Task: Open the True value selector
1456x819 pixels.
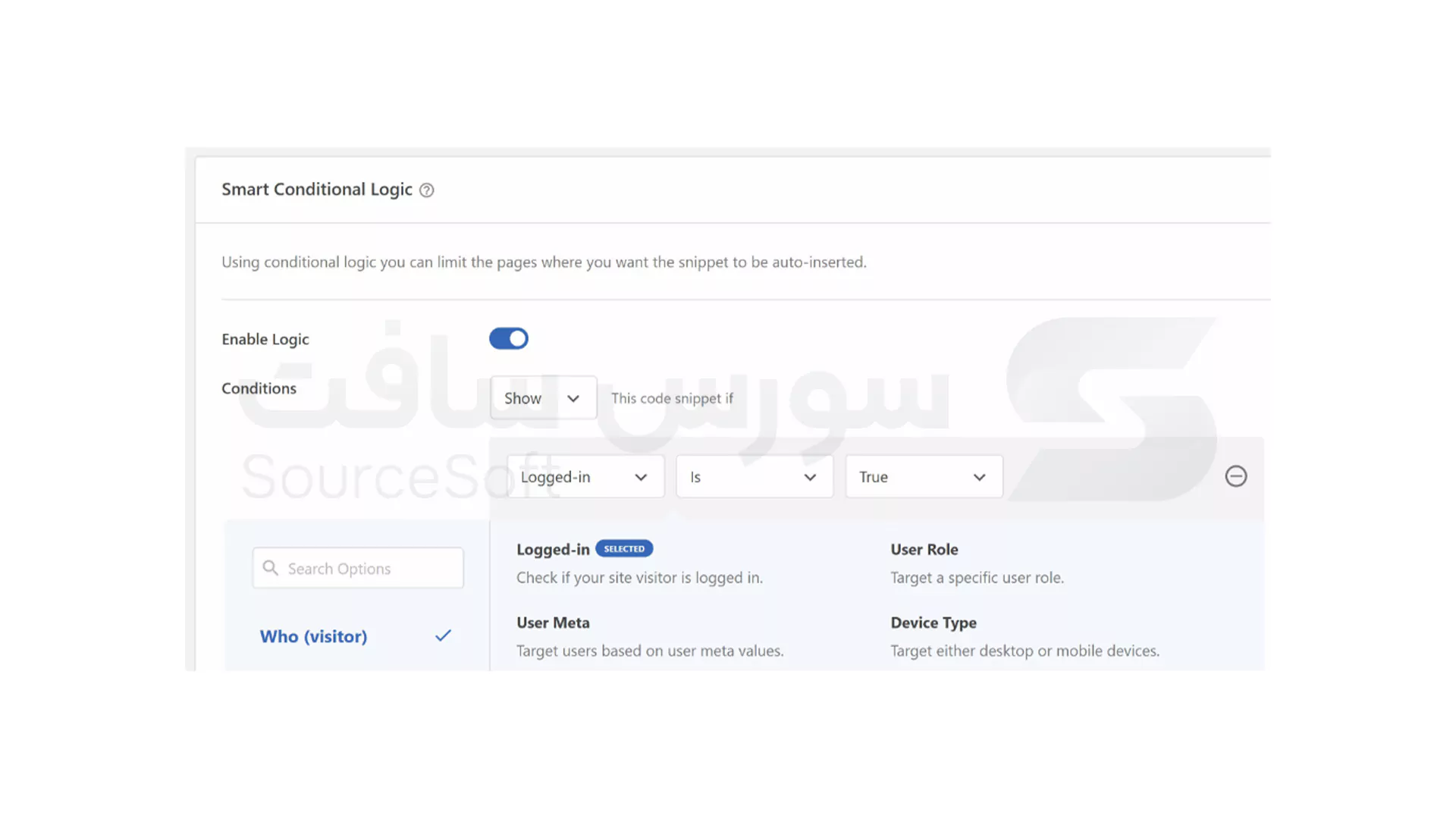Action: pos(924,476)
